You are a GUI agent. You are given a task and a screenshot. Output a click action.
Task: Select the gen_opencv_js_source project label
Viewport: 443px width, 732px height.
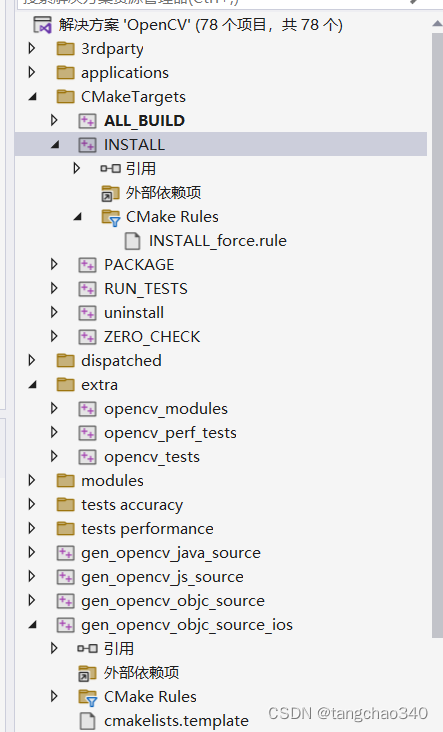click(x=162, y=577)
